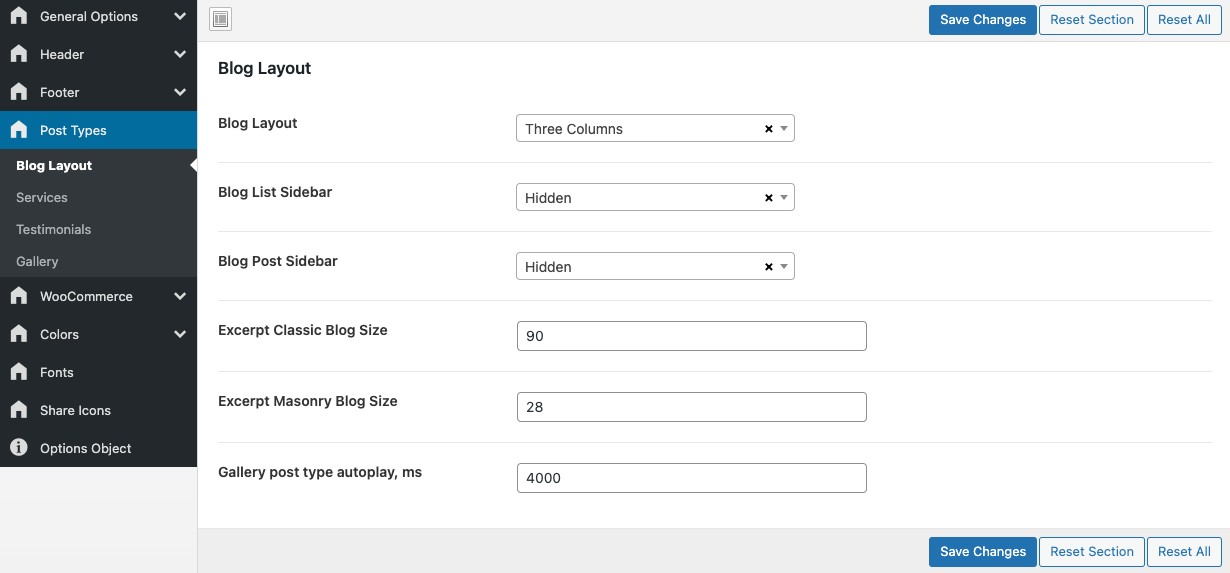Expand the General Options menu chevron

pos(180,17)
